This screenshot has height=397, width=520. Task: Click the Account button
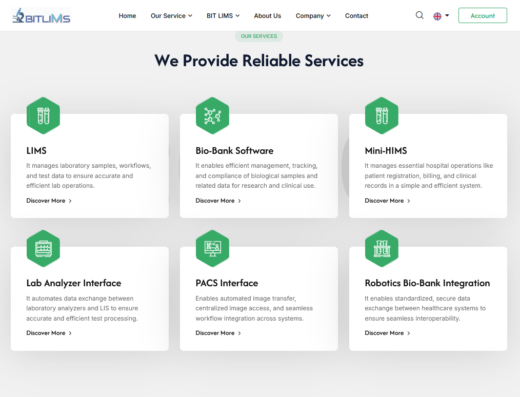(483, 16)
